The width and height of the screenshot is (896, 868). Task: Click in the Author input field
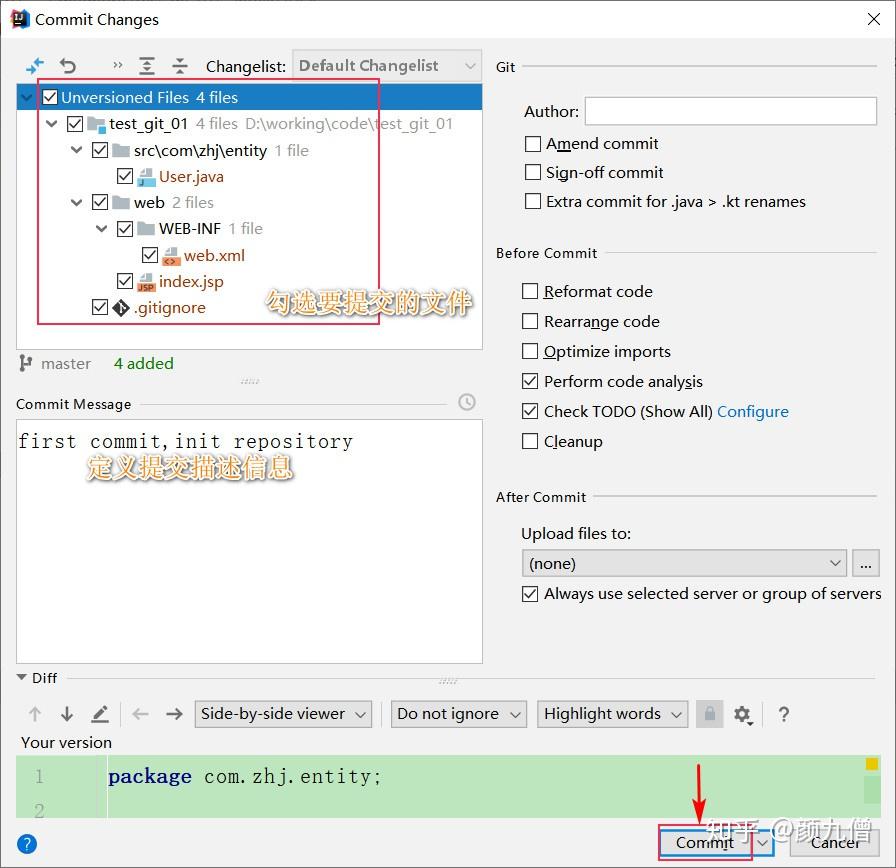730,111
